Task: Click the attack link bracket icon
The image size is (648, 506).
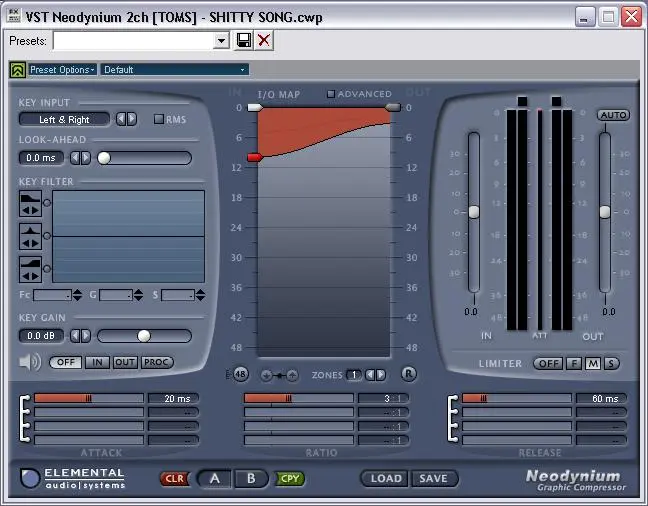Action: (x=25, y=418)
